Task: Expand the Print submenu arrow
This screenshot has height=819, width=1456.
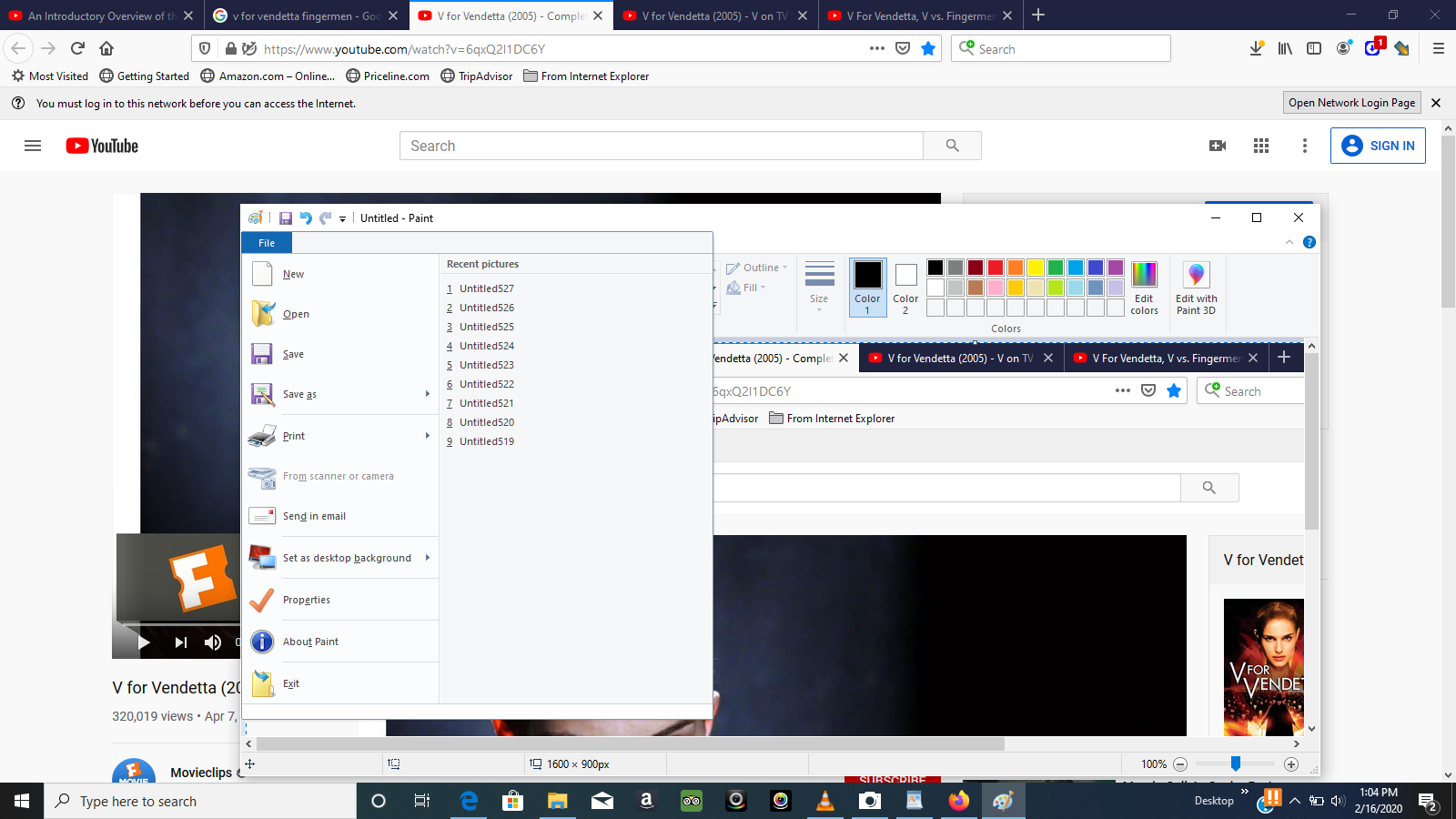Action: tap(427, 436)
